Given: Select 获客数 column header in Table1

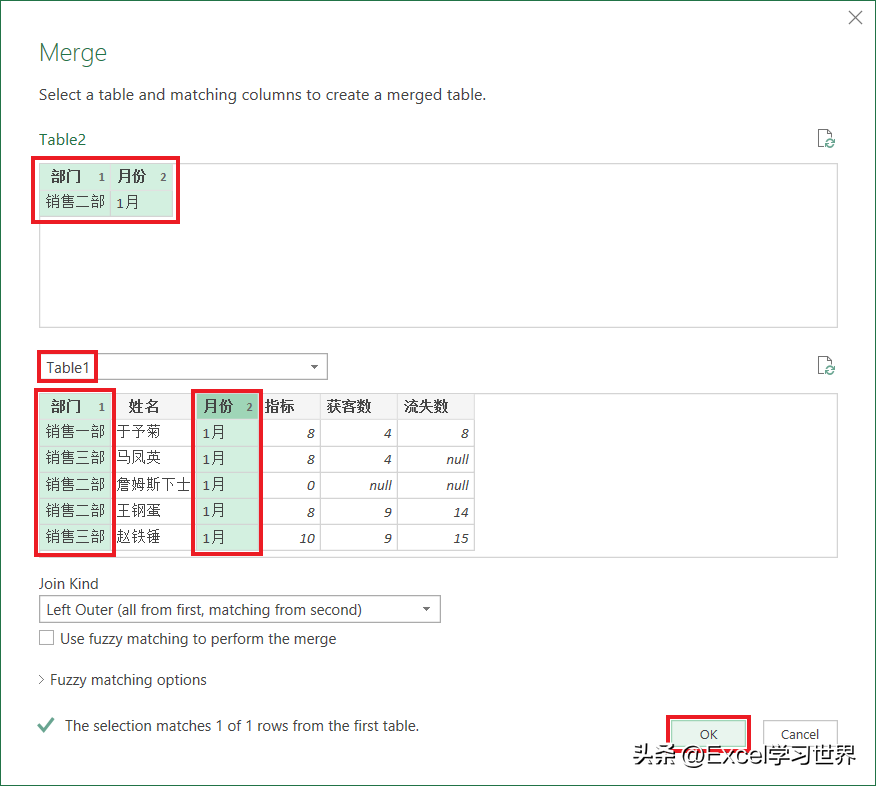Looking at the screenshot, I should (x=359, y=407).
